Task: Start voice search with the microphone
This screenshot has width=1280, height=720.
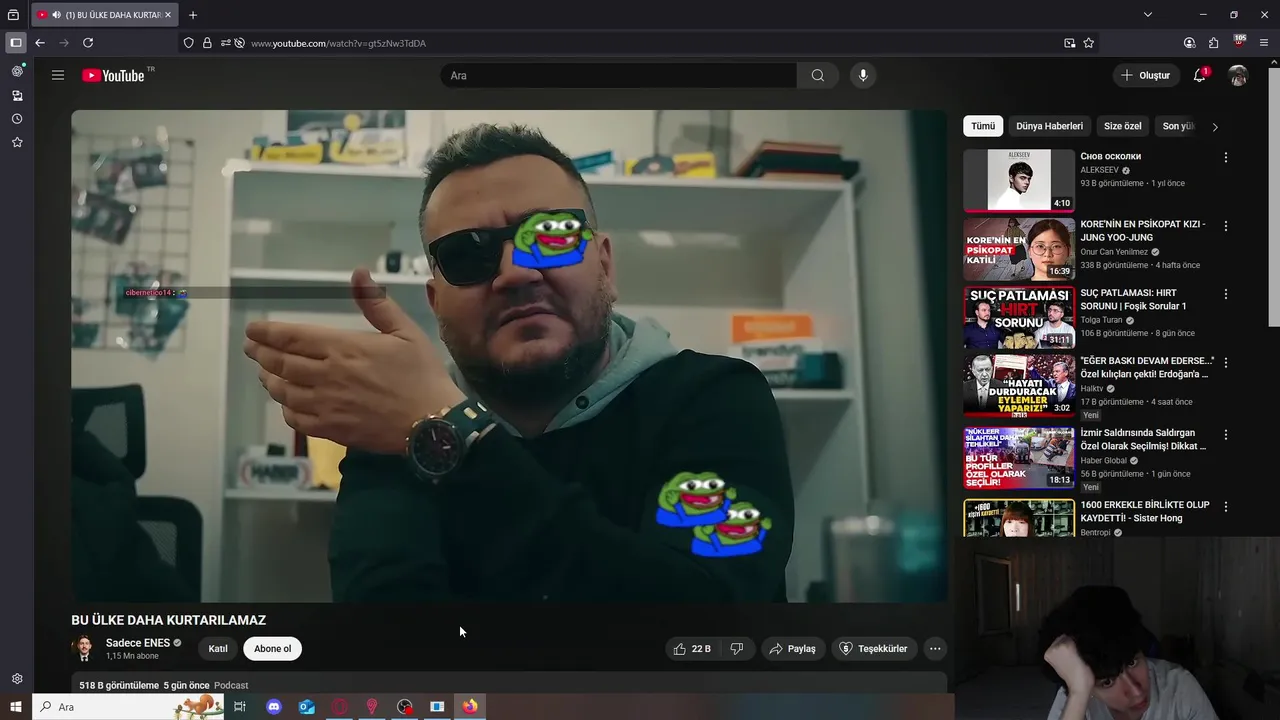Action: pos(863,75)
